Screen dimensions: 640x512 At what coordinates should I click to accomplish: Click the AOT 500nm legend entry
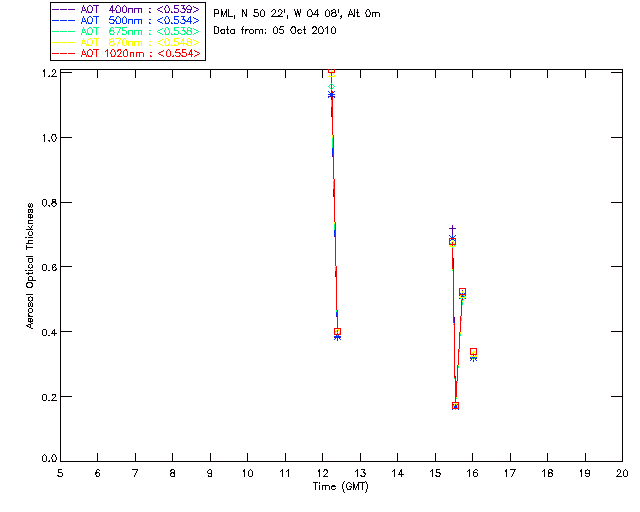point(126,20)
